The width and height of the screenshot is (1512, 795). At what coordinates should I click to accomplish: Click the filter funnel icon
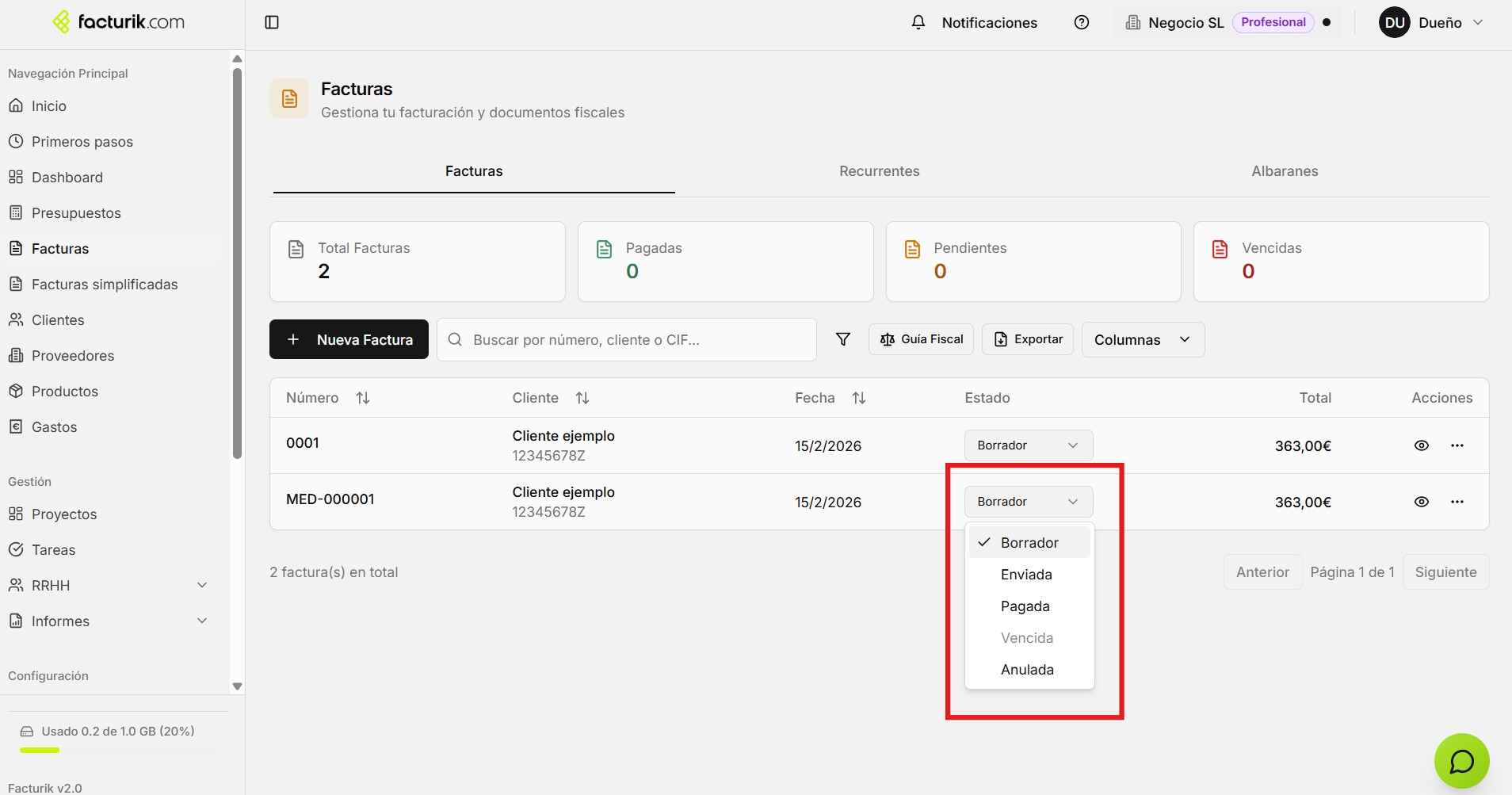point(843,339)
